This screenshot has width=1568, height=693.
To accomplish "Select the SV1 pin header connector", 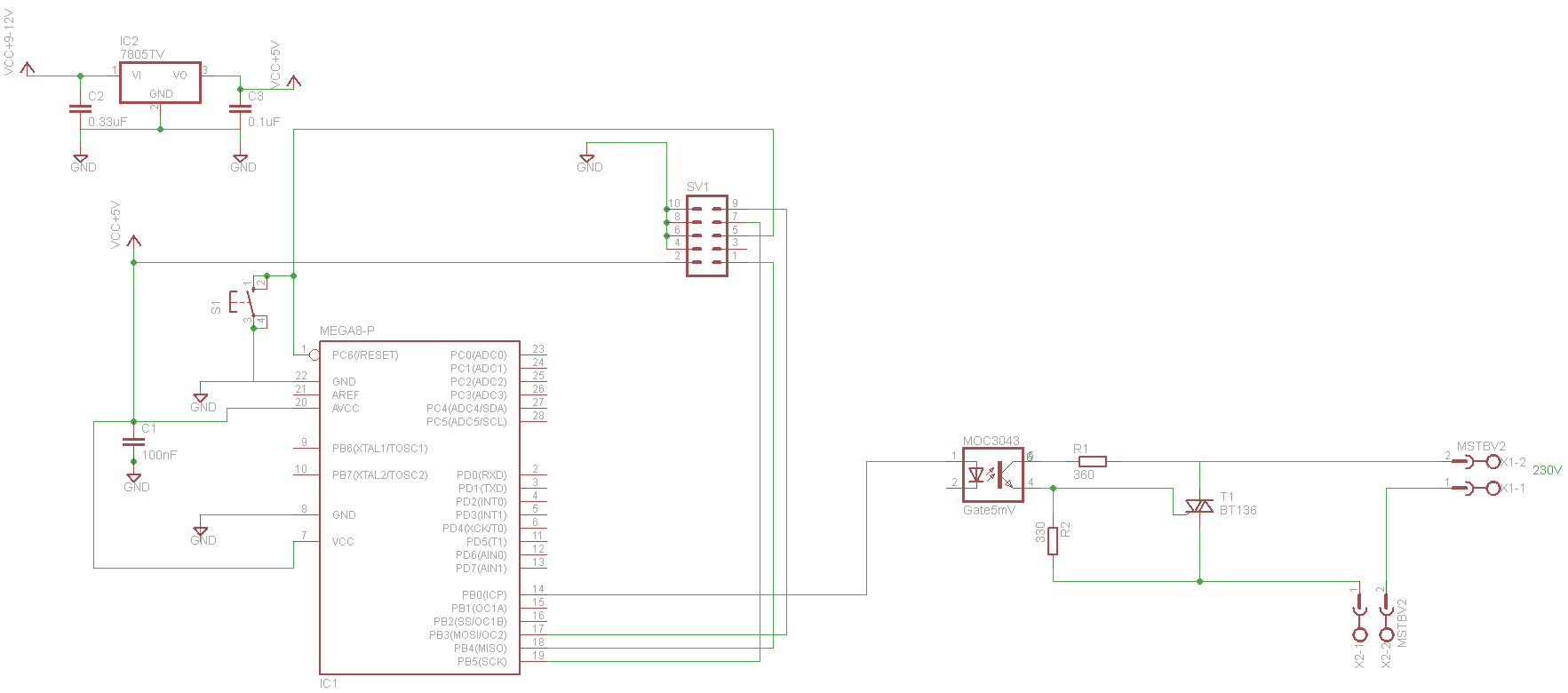I will [x=707, y=235].
